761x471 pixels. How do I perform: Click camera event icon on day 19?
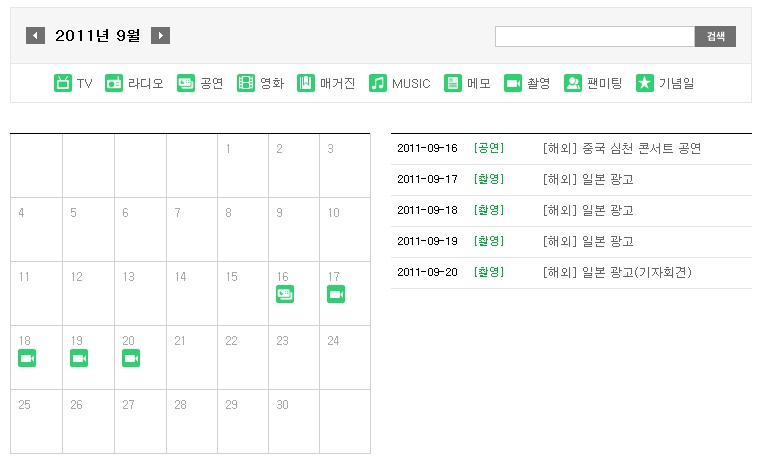(79, 358)
